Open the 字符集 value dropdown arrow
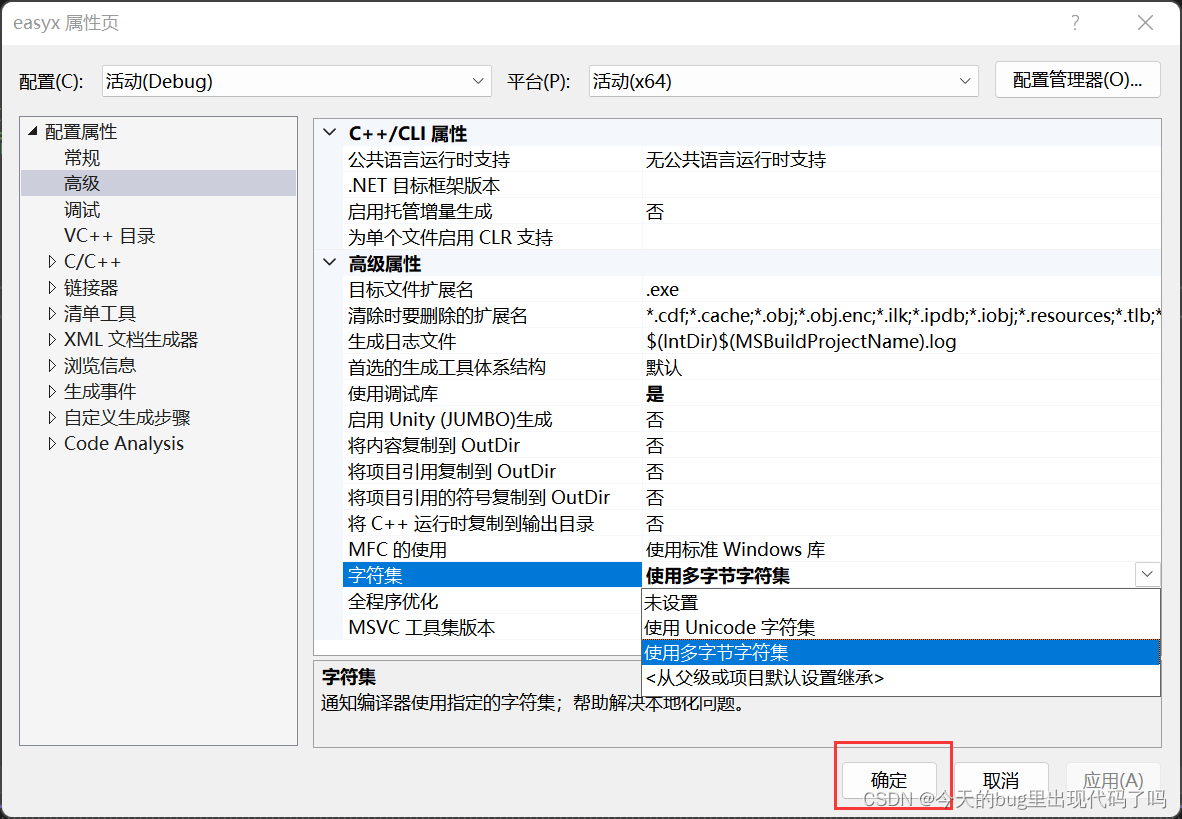 (x=1147, y=574)
